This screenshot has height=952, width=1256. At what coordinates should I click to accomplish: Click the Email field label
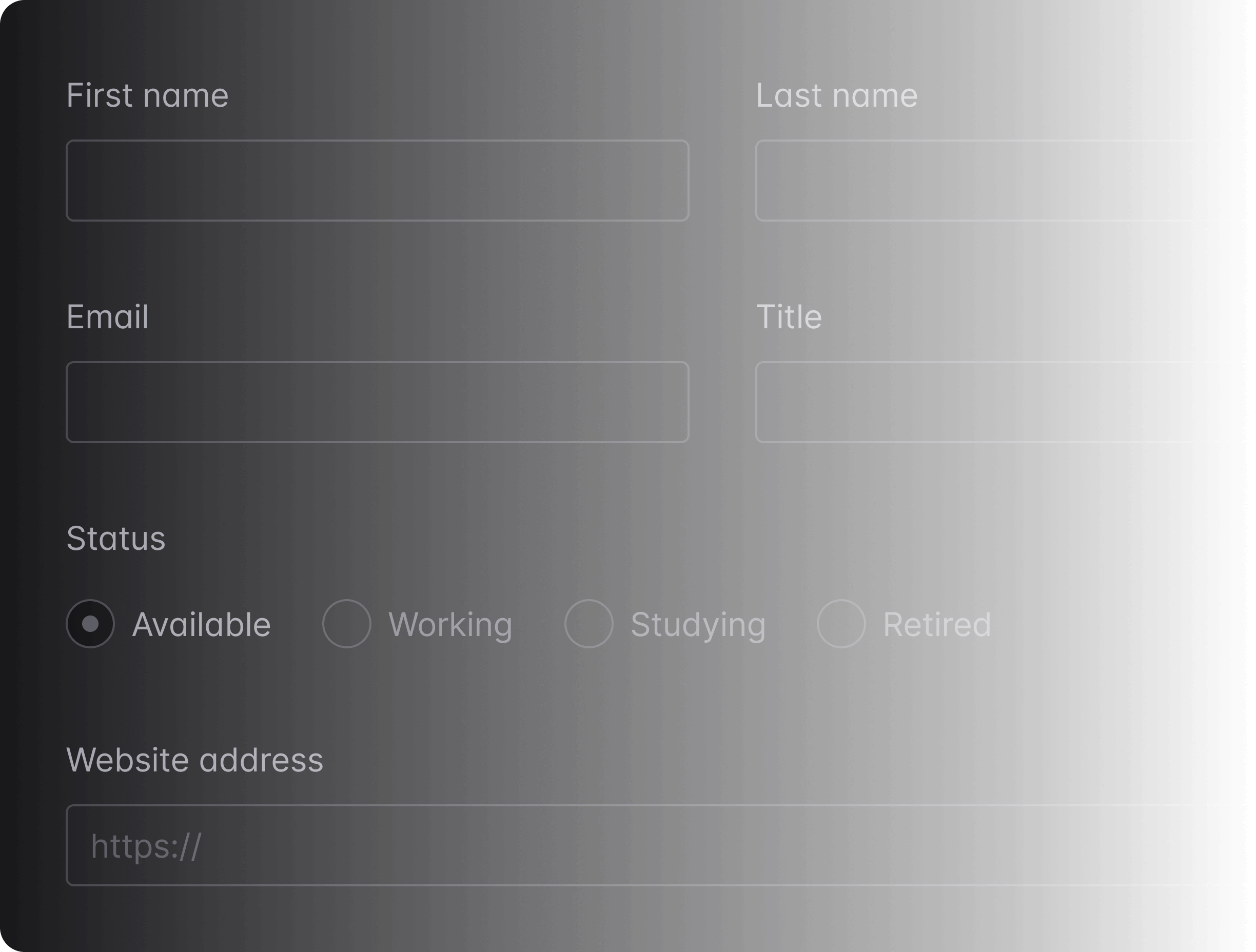tap(107, 317)
